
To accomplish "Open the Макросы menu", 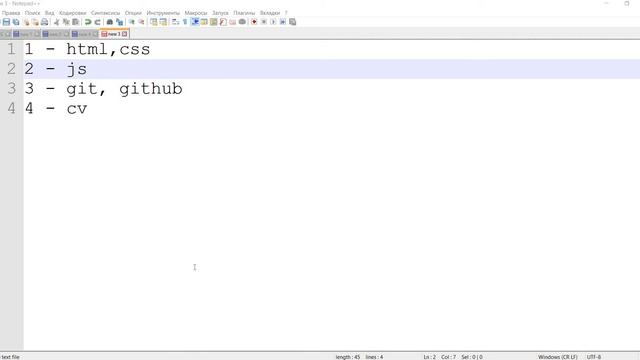I will (x=196, y=13).
